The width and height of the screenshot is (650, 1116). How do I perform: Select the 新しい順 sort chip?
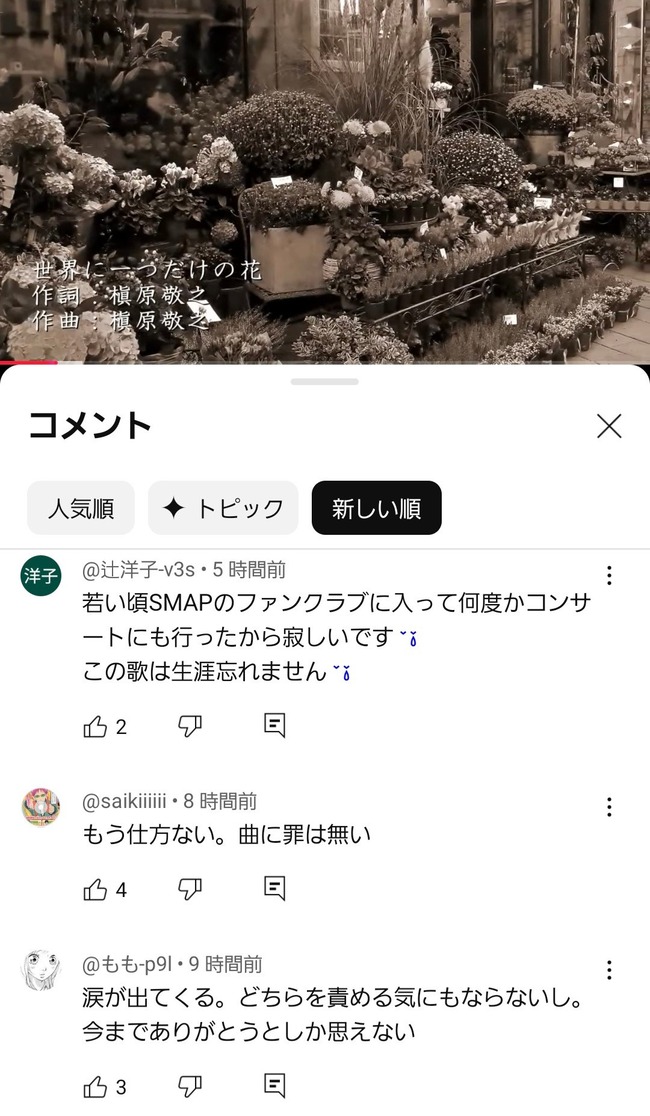pos(377,508)
